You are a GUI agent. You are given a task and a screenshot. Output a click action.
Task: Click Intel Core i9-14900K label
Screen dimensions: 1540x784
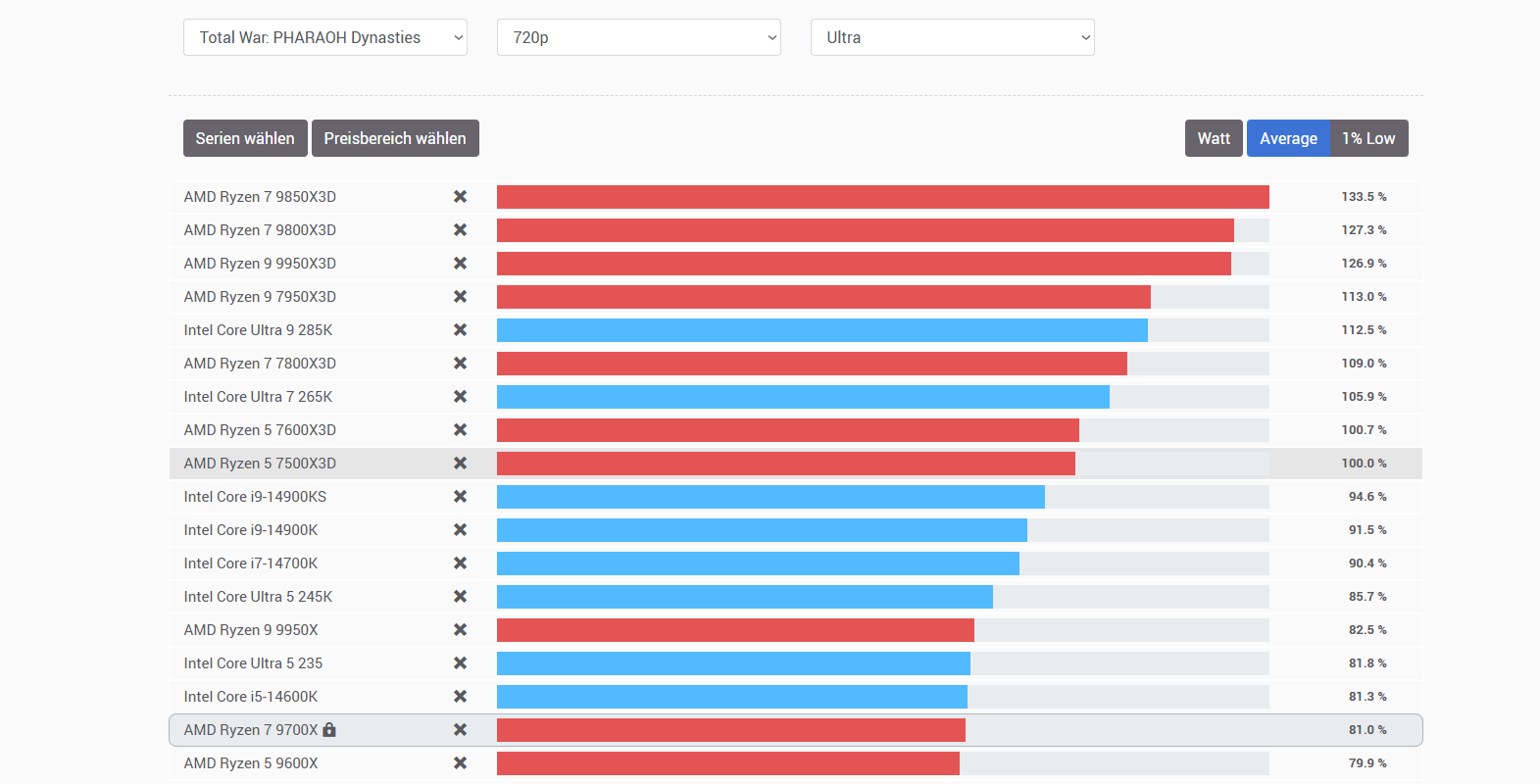coord(251,530)
